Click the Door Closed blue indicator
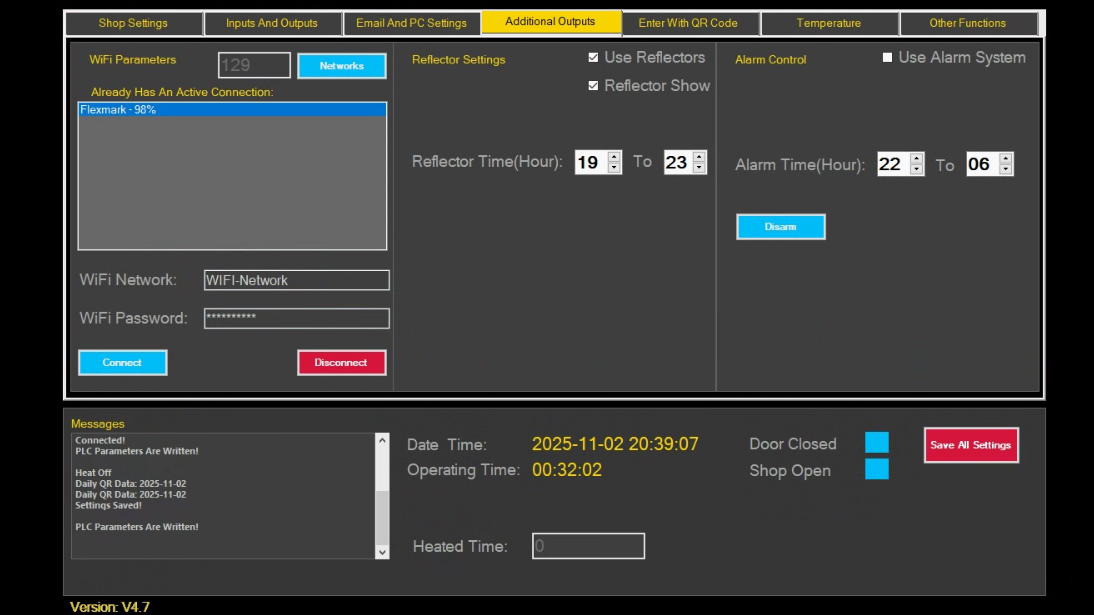The height and width of the screenshot is (615, 1094). (x=877, y=443)
